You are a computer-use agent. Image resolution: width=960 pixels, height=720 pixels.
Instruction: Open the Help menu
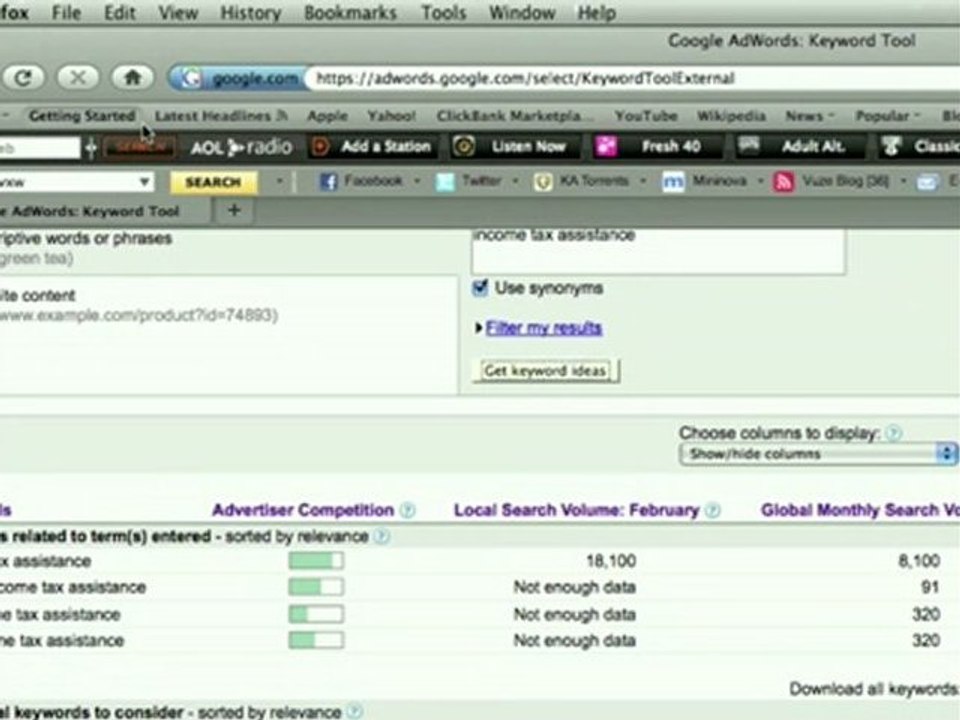tap(596, 12)
